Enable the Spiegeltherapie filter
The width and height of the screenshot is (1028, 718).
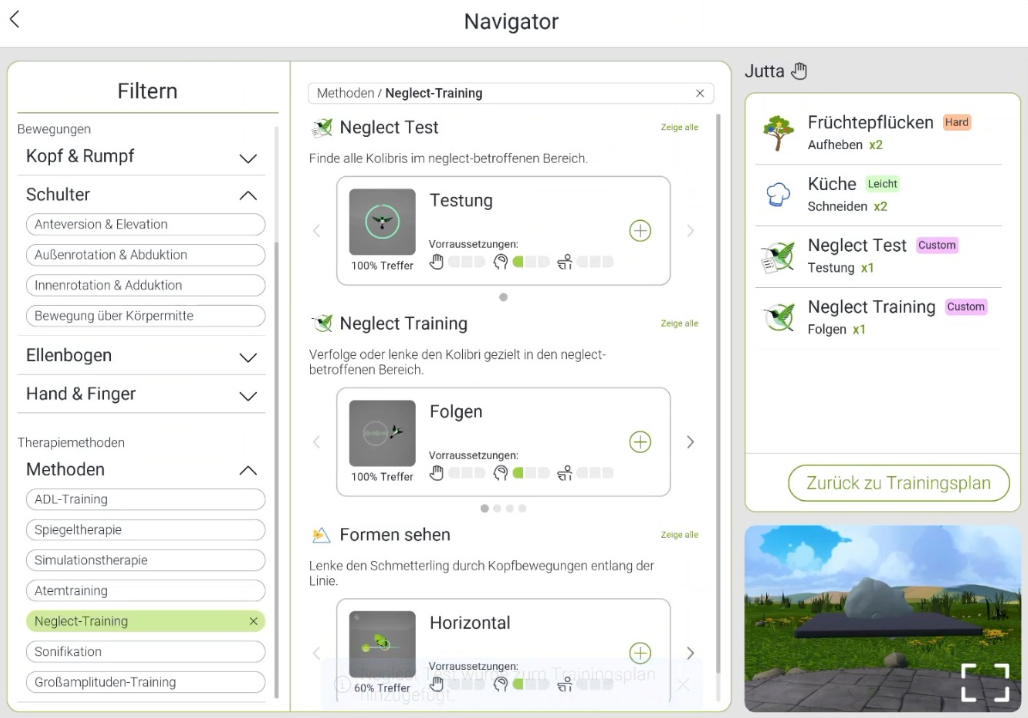(145, 530)
